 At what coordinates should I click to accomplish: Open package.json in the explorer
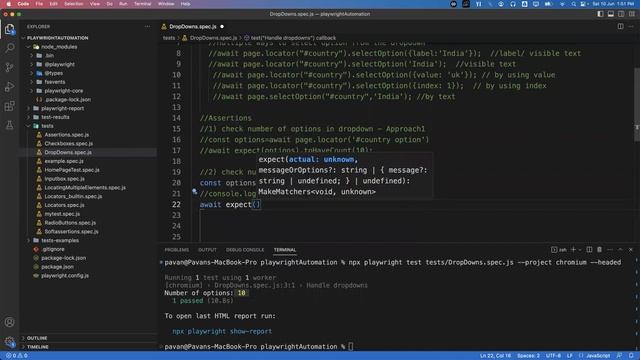point(57,267)
